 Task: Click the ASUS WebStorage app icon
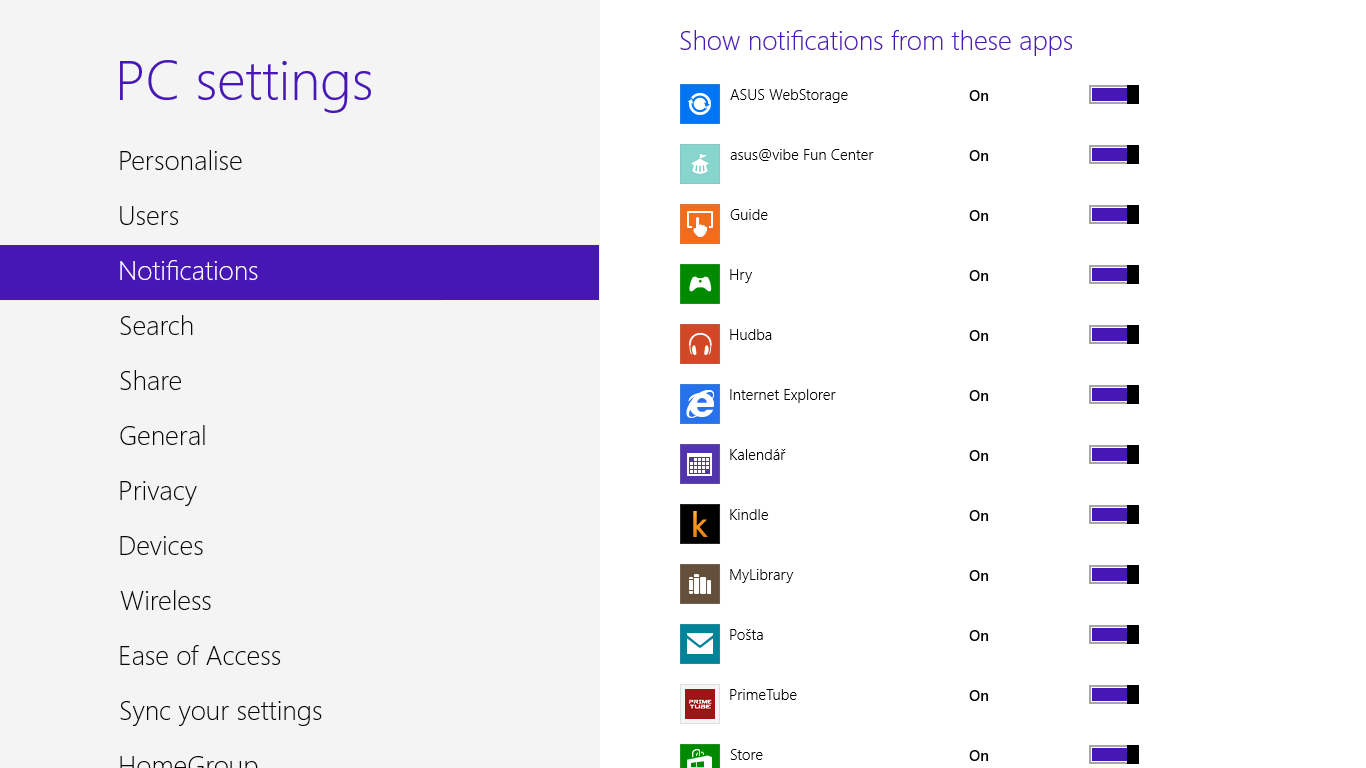pyautogui.click(x=699, y=104)
